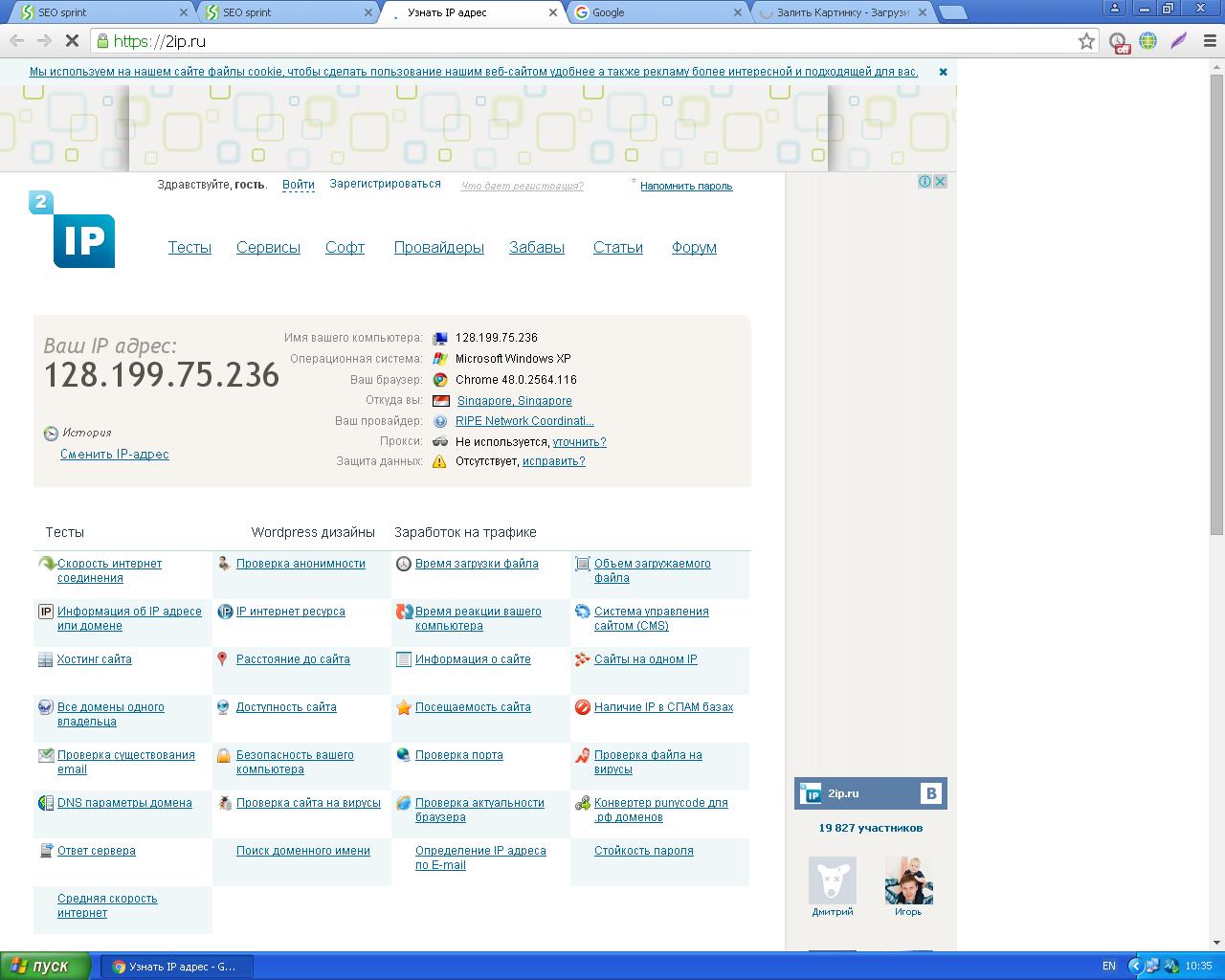Open ad info icon in sidebar

[x=925, y=181]
